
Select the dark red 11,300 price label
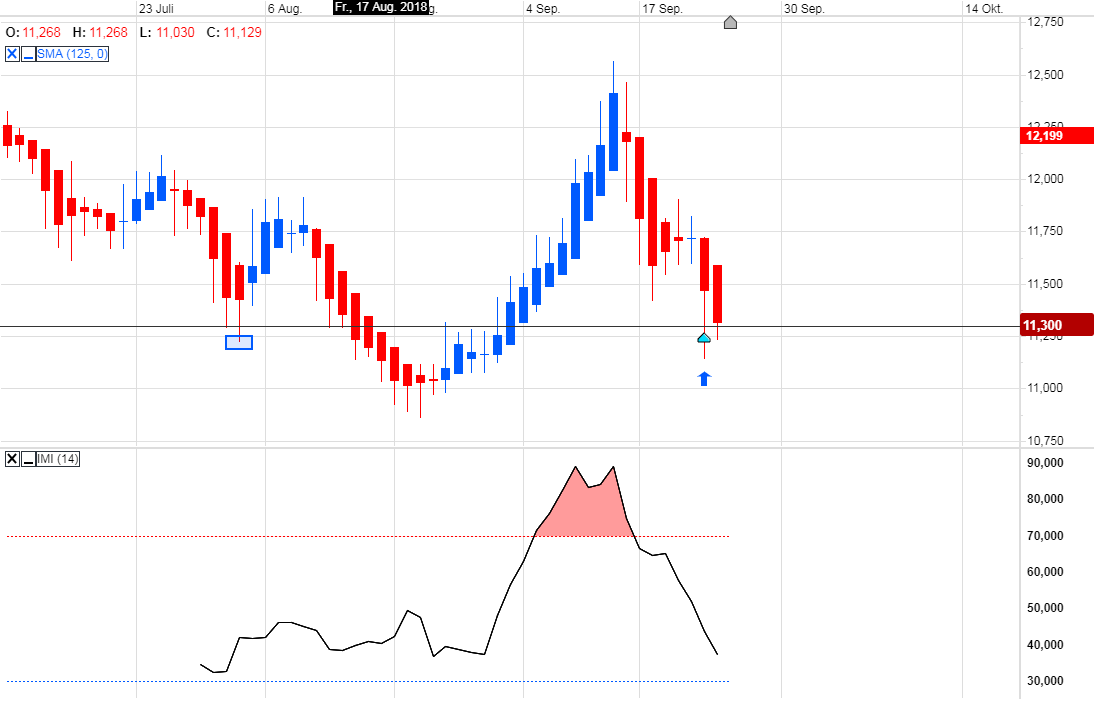(1050, 324)
